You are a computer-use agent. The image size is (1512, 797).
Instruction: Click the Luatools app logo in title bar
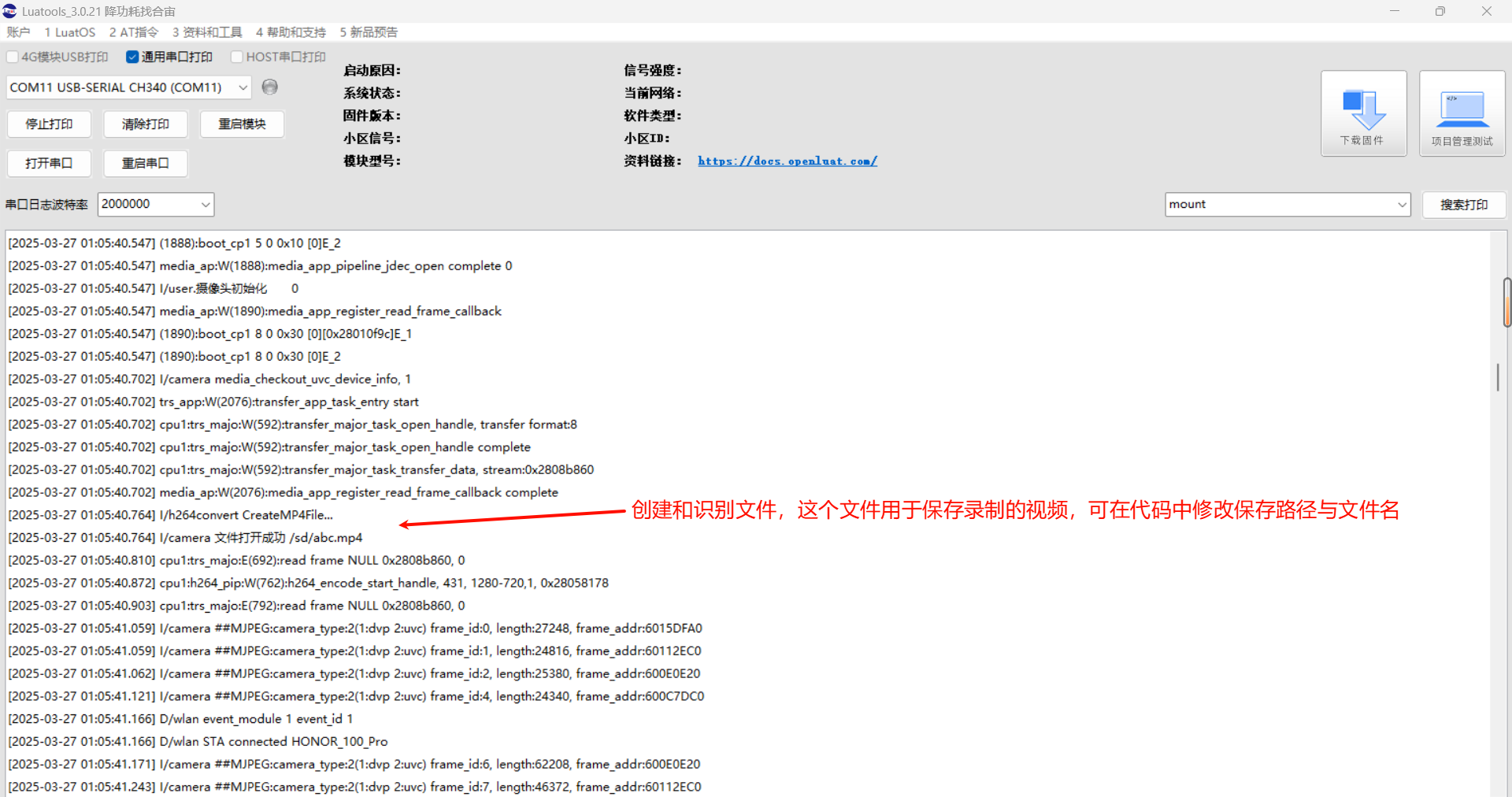[9, 11]
